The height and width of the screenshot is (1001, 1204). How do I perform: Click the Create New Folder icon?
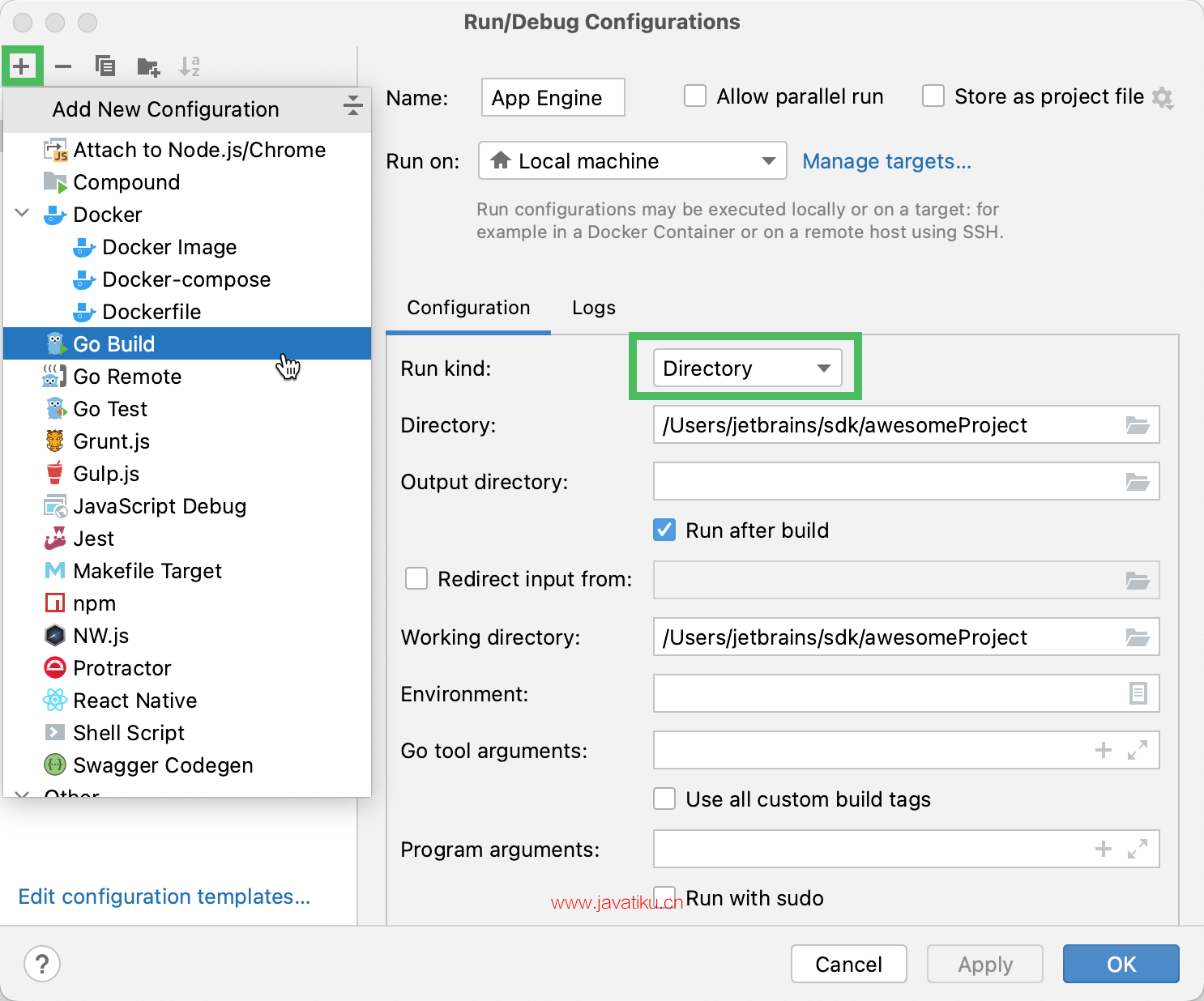pyautogui.click(x=148, y=66)
